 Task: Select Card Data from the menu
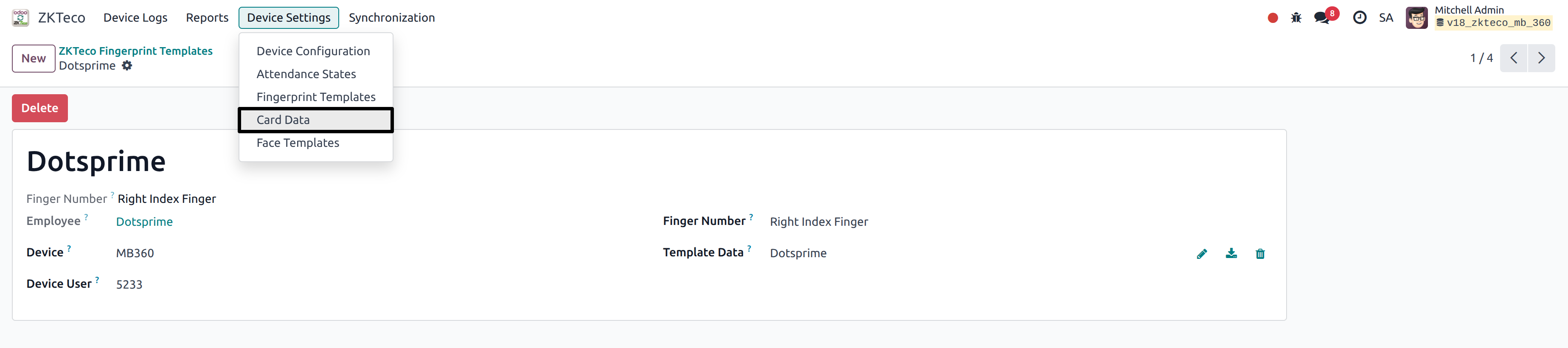[283, 120]
